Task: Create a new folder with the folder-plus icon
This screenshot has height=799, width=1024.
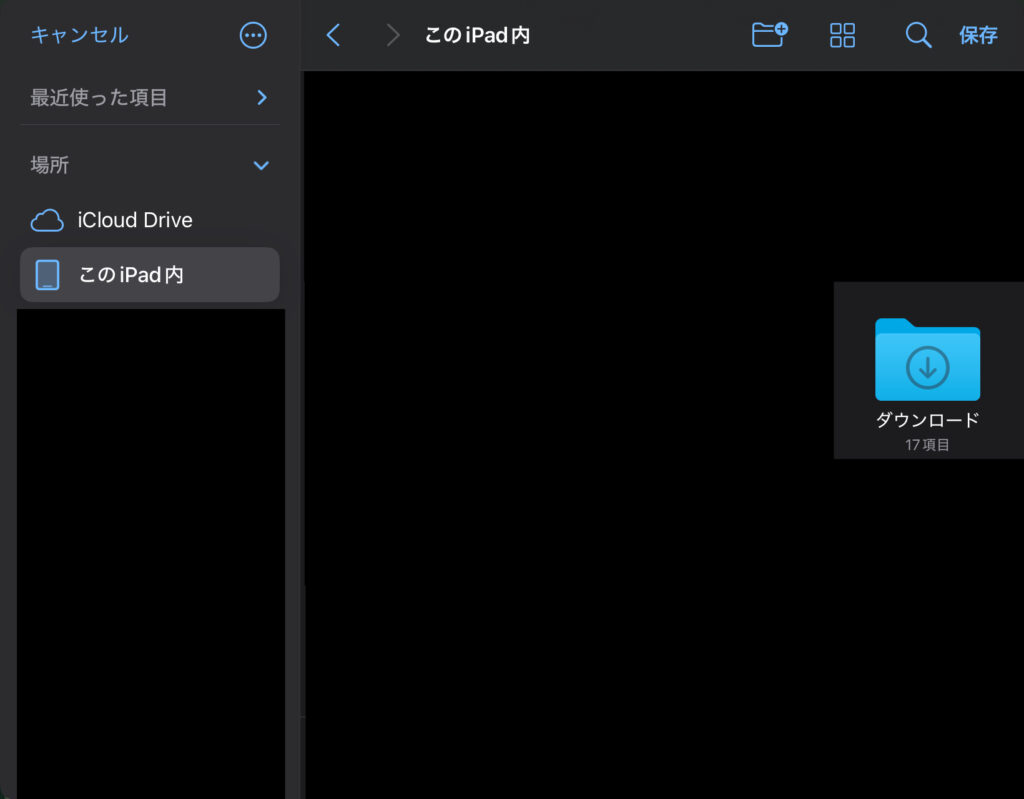Action: tap(769, 35)
